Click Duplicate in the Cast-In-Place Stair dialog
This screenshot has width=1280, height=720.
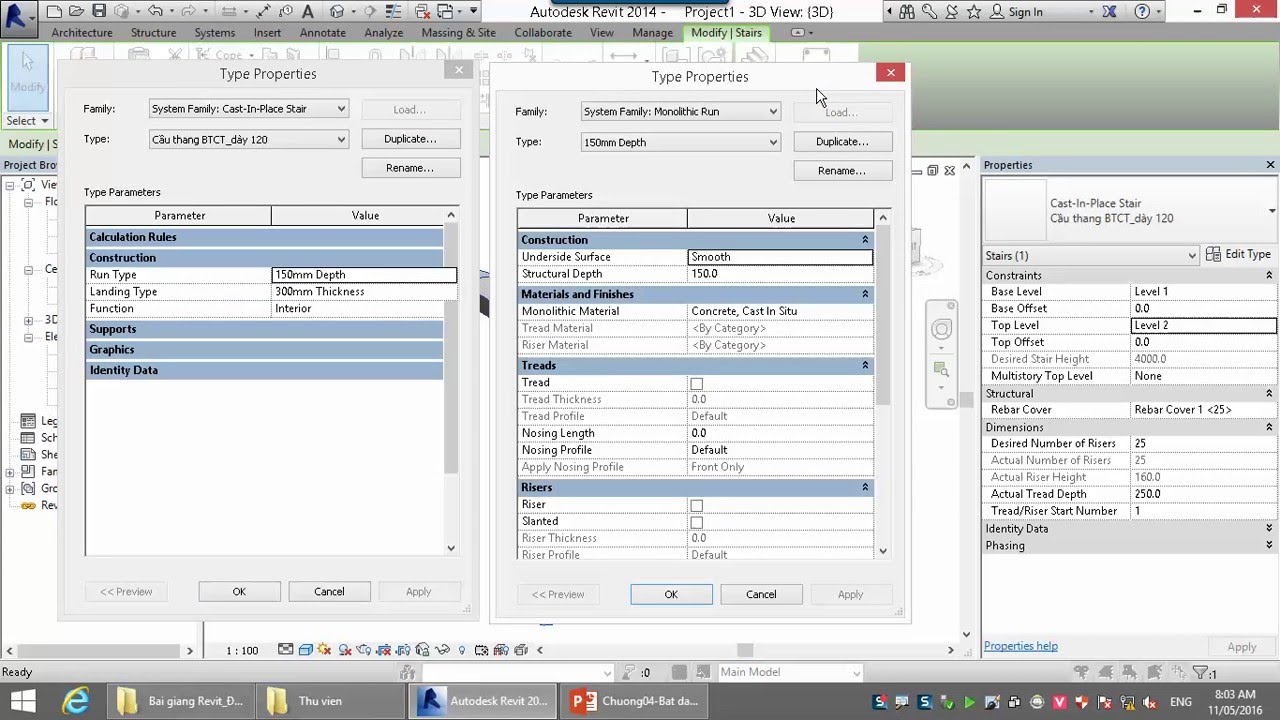point(410,139)
